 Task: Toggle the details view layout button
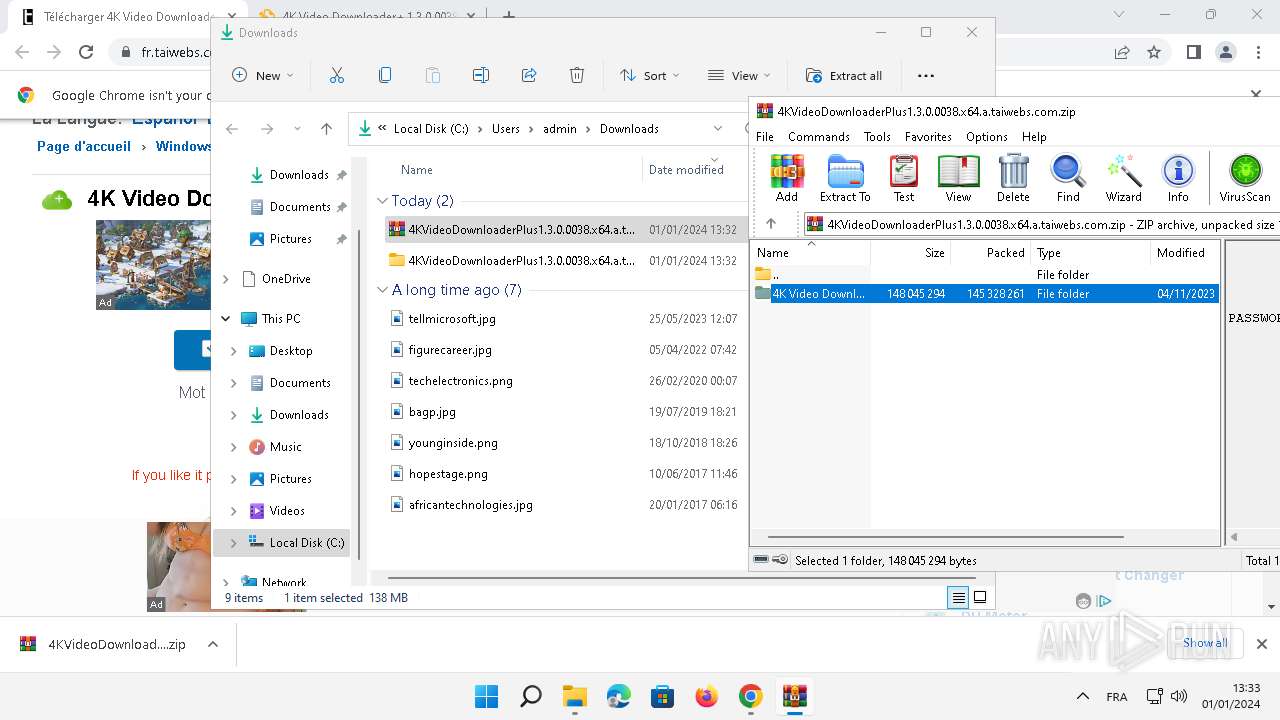958,598
